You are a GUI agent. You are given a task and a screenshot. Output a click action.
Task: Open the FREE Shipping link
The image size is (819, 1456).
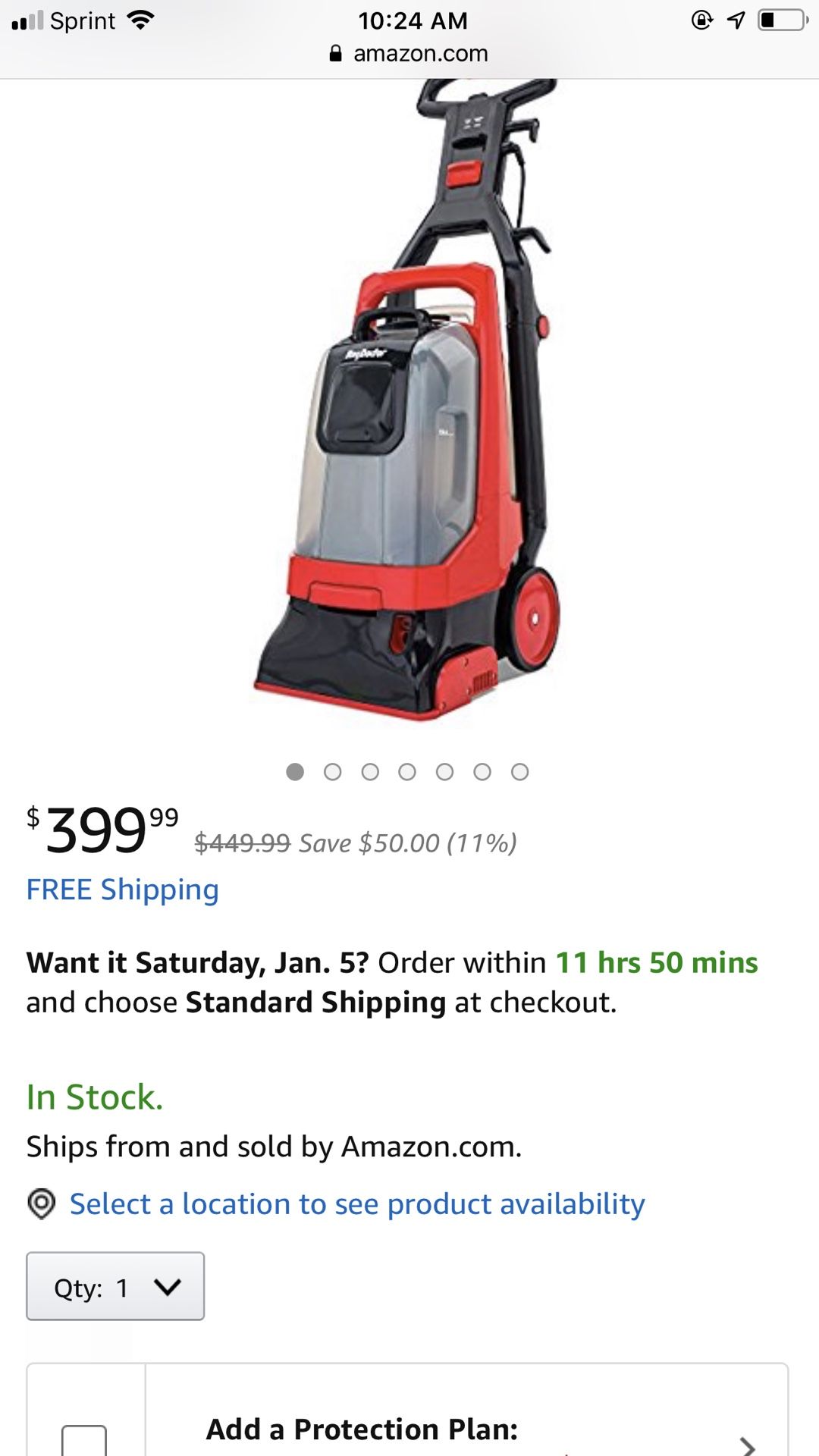tap(121, 888)
